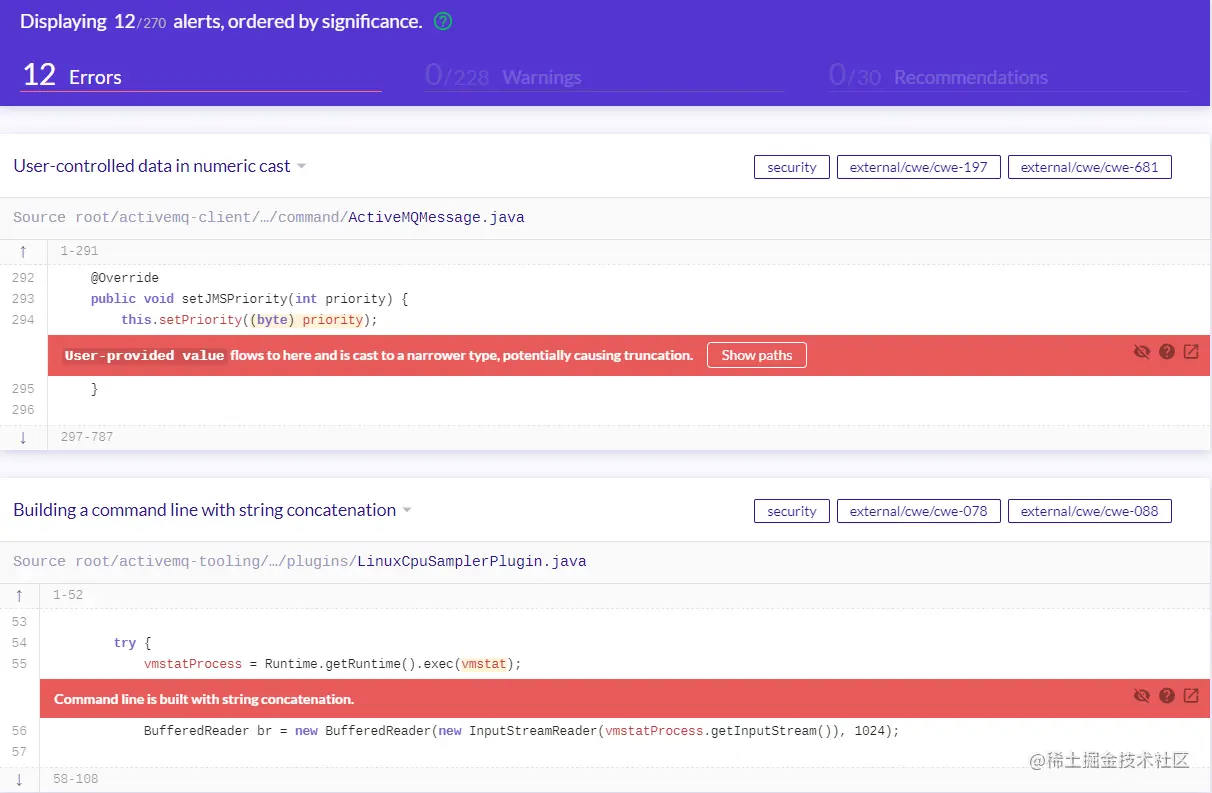Screen dimensions: 1212x793
Task: Select the 12 Errors tab
Action: (x=201, y=76)
